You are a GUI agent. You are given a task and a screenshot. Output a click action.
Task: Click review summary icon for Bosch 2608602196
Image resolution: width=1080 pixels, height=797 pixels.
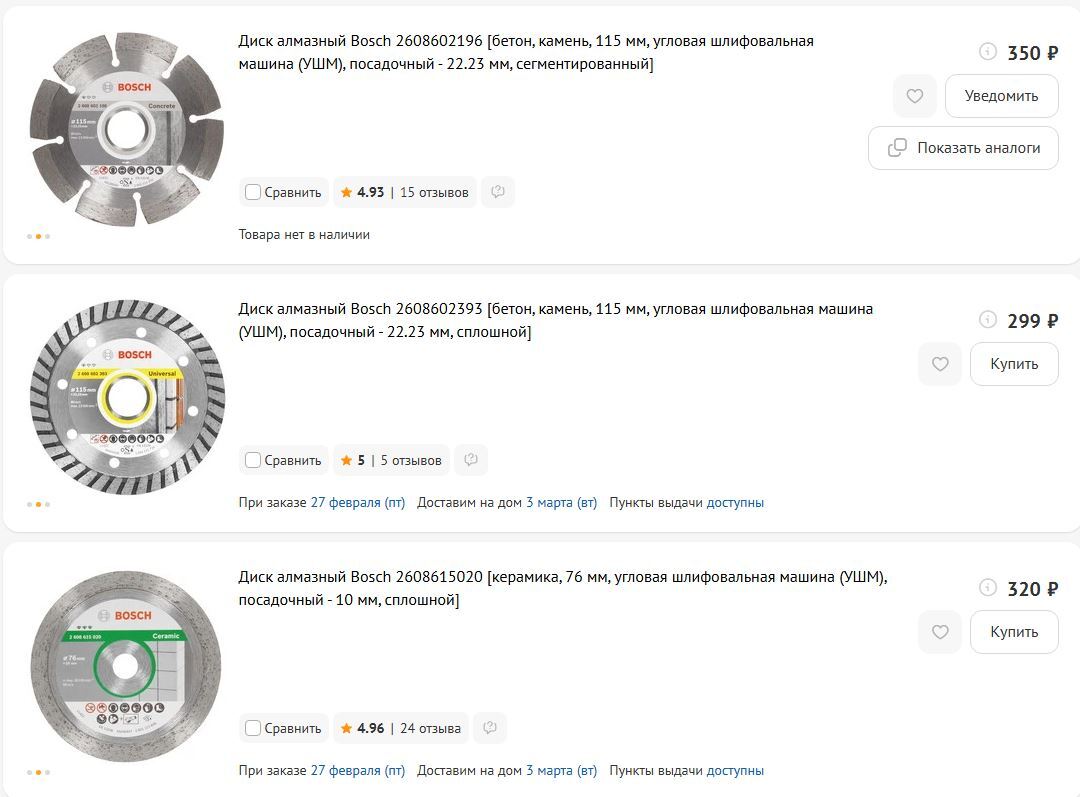498,192
